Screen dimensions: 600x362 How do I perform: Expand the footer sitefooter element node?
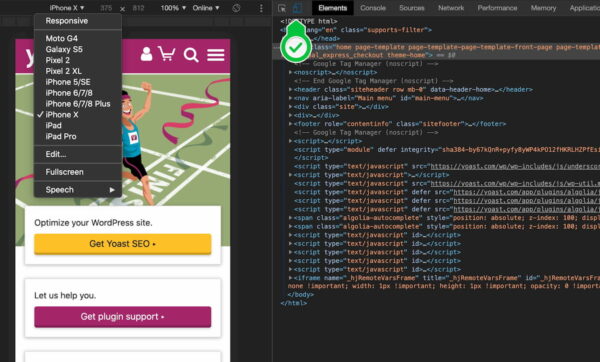click(x=291, y=124)
